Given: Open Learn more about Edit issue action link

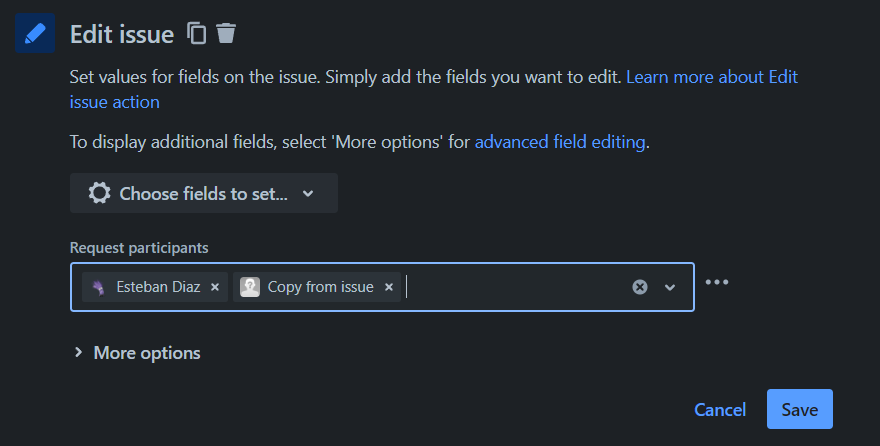Looking at the screenshot, I should point(433,89).
